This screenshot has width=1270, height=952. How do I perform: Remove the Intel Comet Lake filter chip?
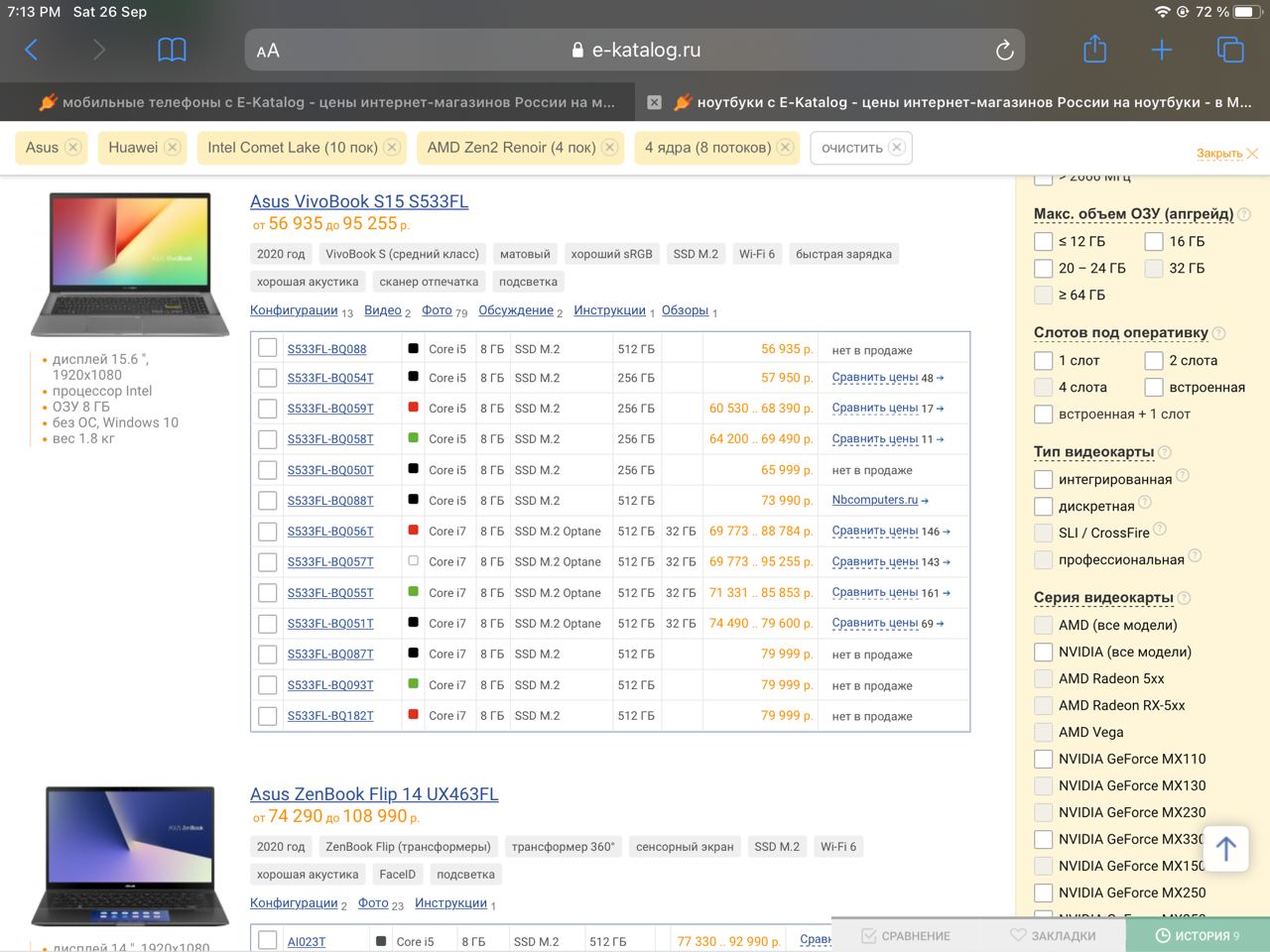pos(392,147)
